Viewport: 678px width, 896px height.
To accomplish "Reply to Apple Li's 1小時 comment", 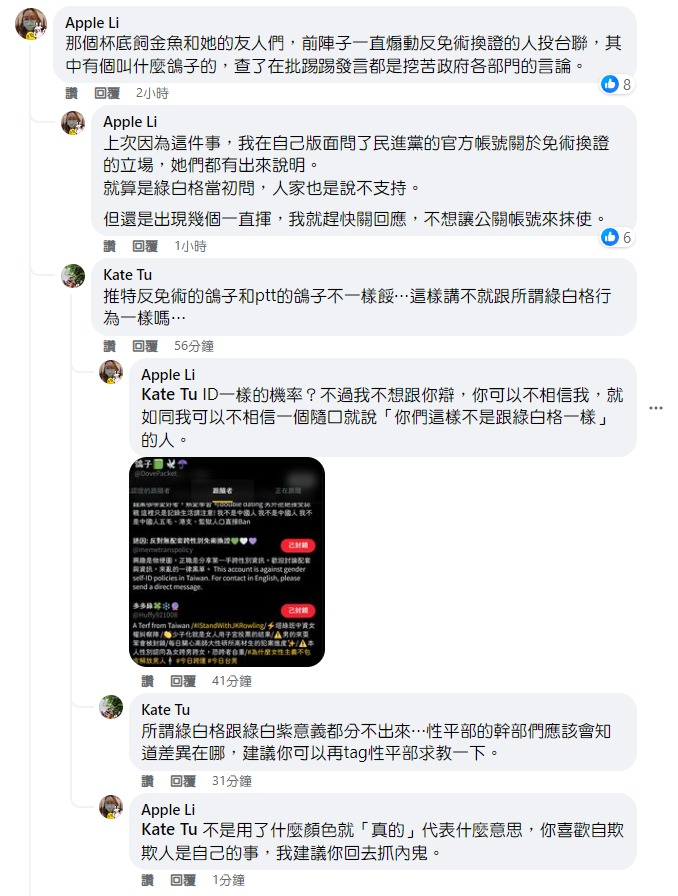I will pos(145,246).
